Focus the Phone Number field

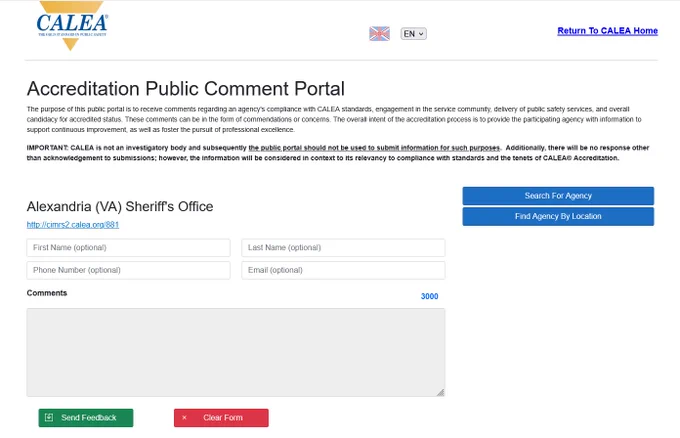128,270
